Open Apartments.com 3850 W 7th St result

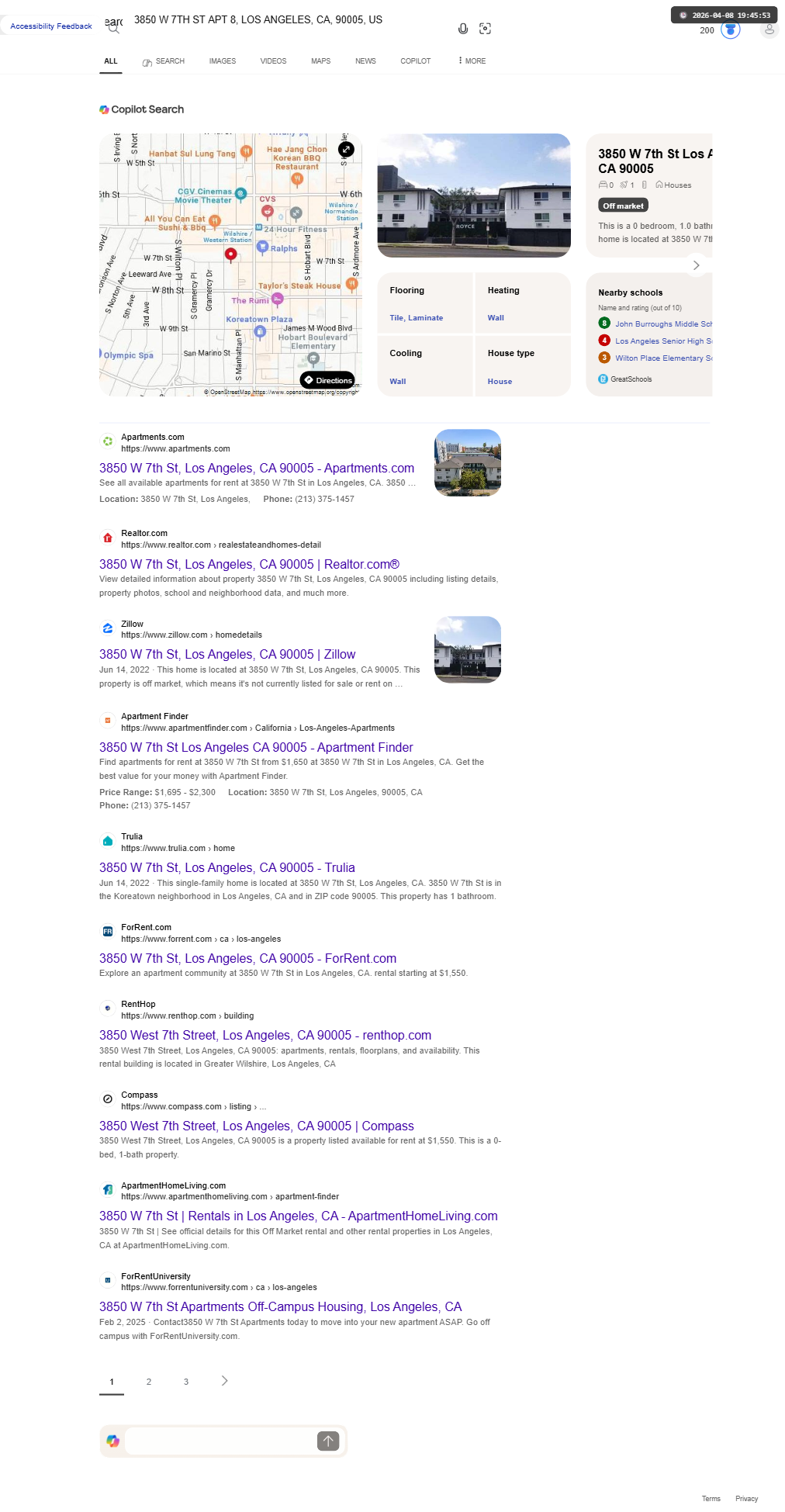pos(257,468)
